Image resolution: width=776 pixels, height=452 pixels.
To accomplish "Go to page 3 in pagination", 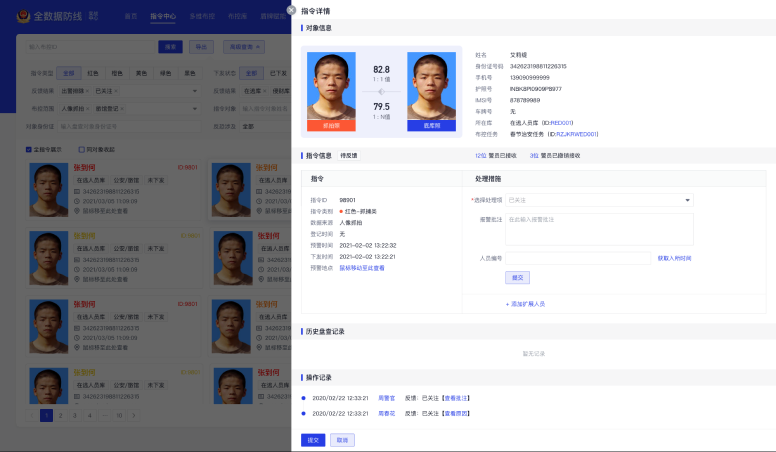I will [x=75, y=415].
